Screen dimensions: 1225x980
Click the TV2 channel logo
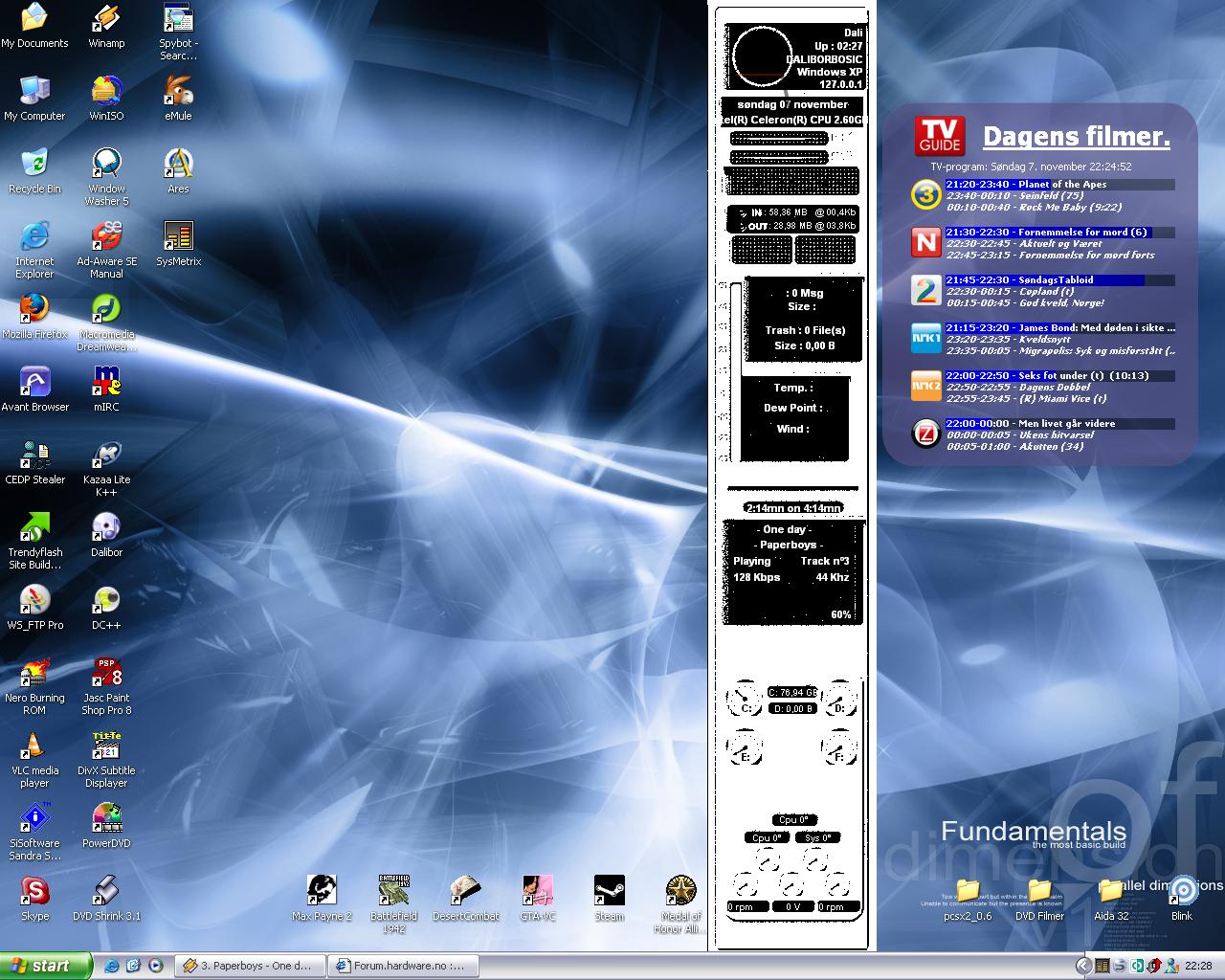click(x=925, y=290)
